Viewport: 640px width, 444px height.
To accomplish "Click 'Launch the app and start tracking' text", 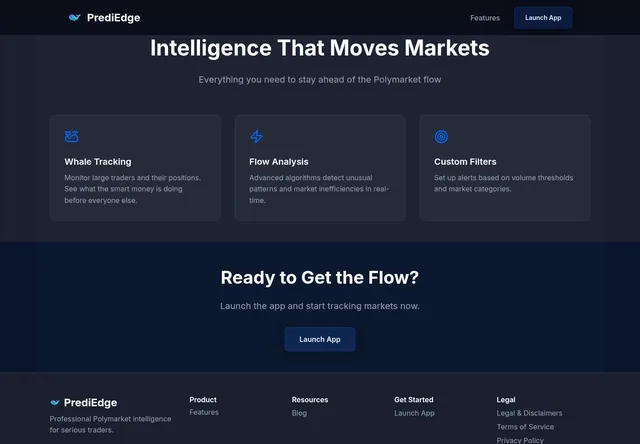I will tap(320, 306).
